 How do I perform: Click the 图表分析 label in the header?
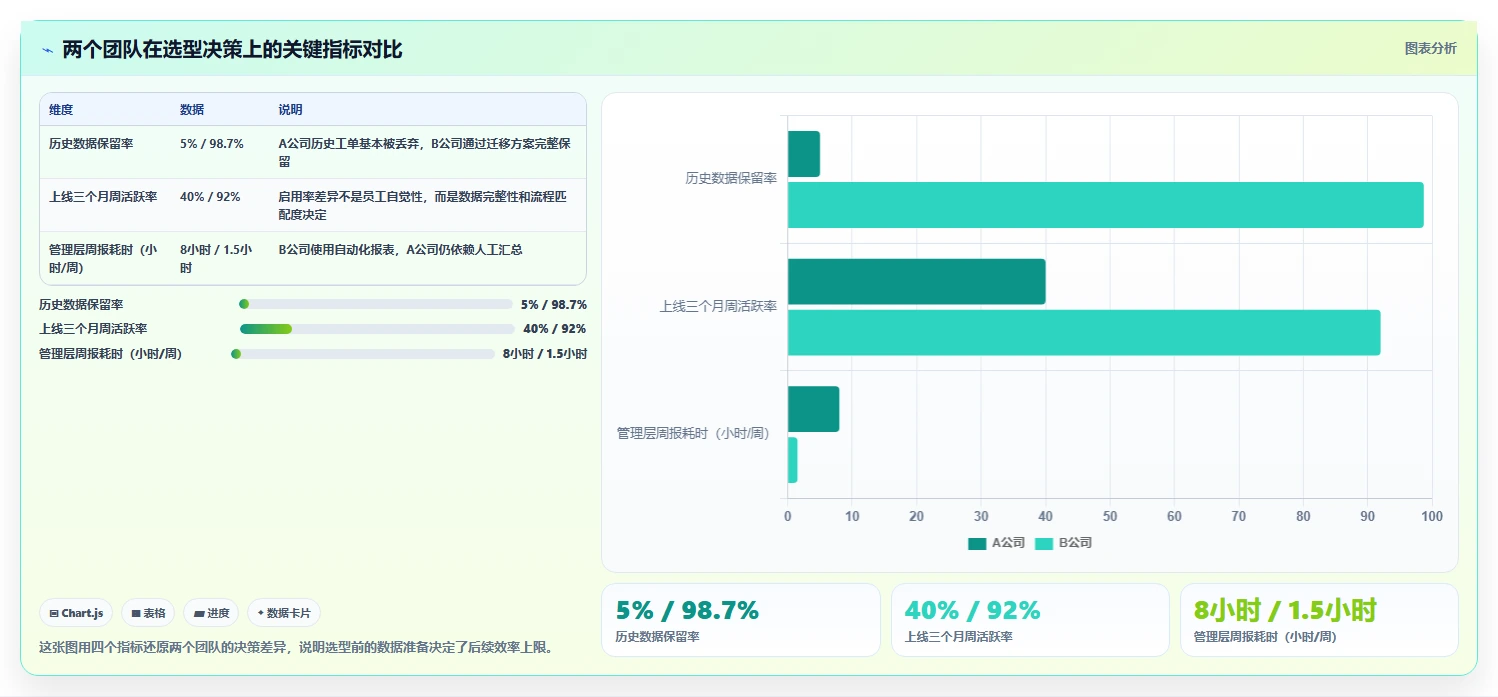pyautogui.click(x=1430, y=49)
